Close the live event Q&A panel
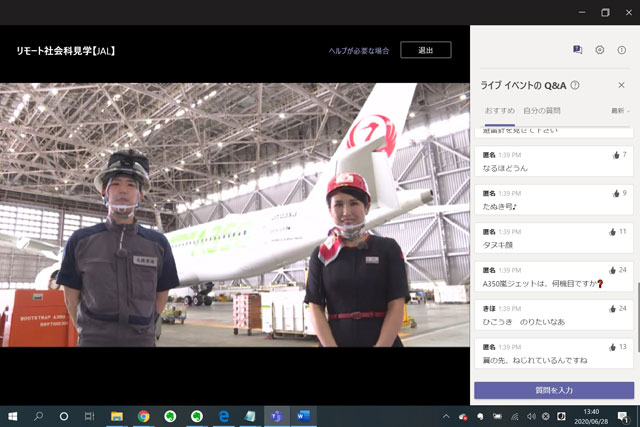This screenshot has height=427, width=640. (x=621, y=85)
